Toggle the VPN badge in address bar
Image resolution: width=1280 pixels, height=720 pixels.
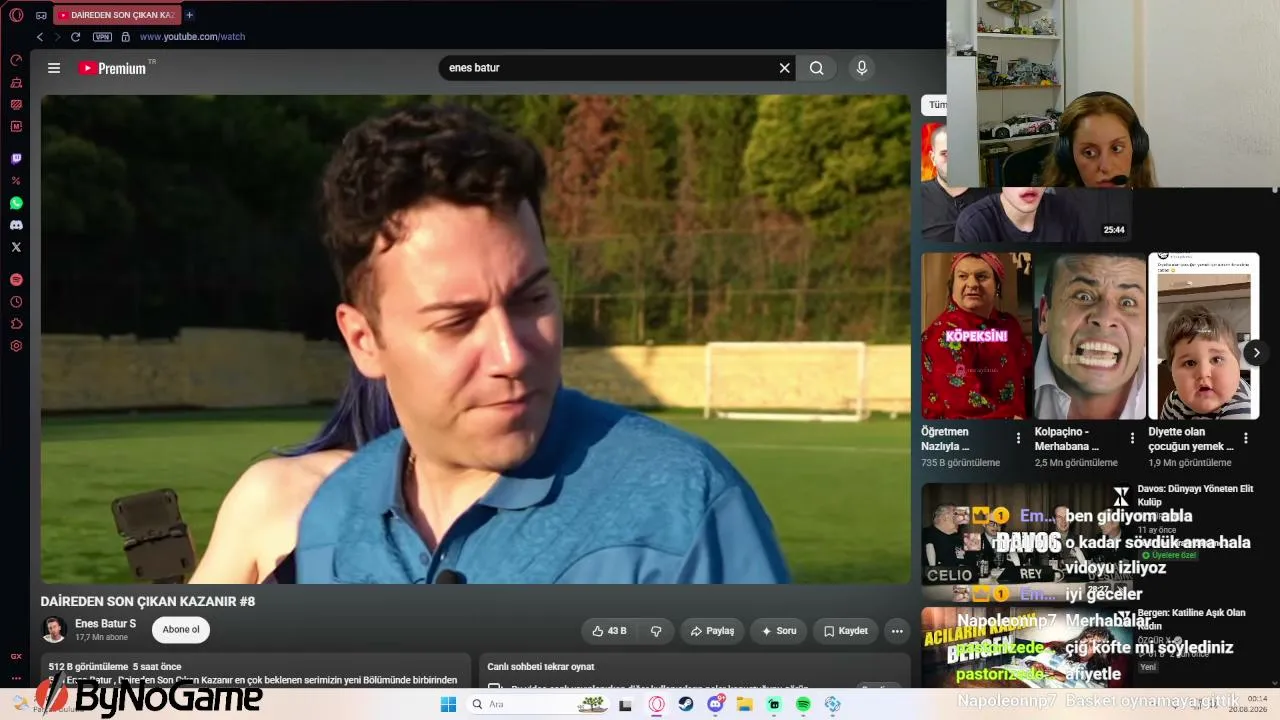102,37
